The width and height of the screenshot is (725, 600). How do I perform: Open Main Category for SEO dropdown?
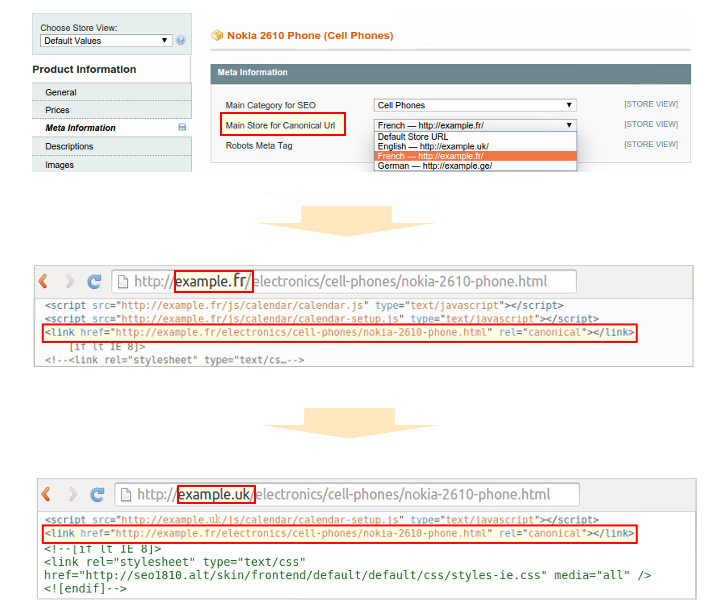pyautogui.click(x=475, y=105)
